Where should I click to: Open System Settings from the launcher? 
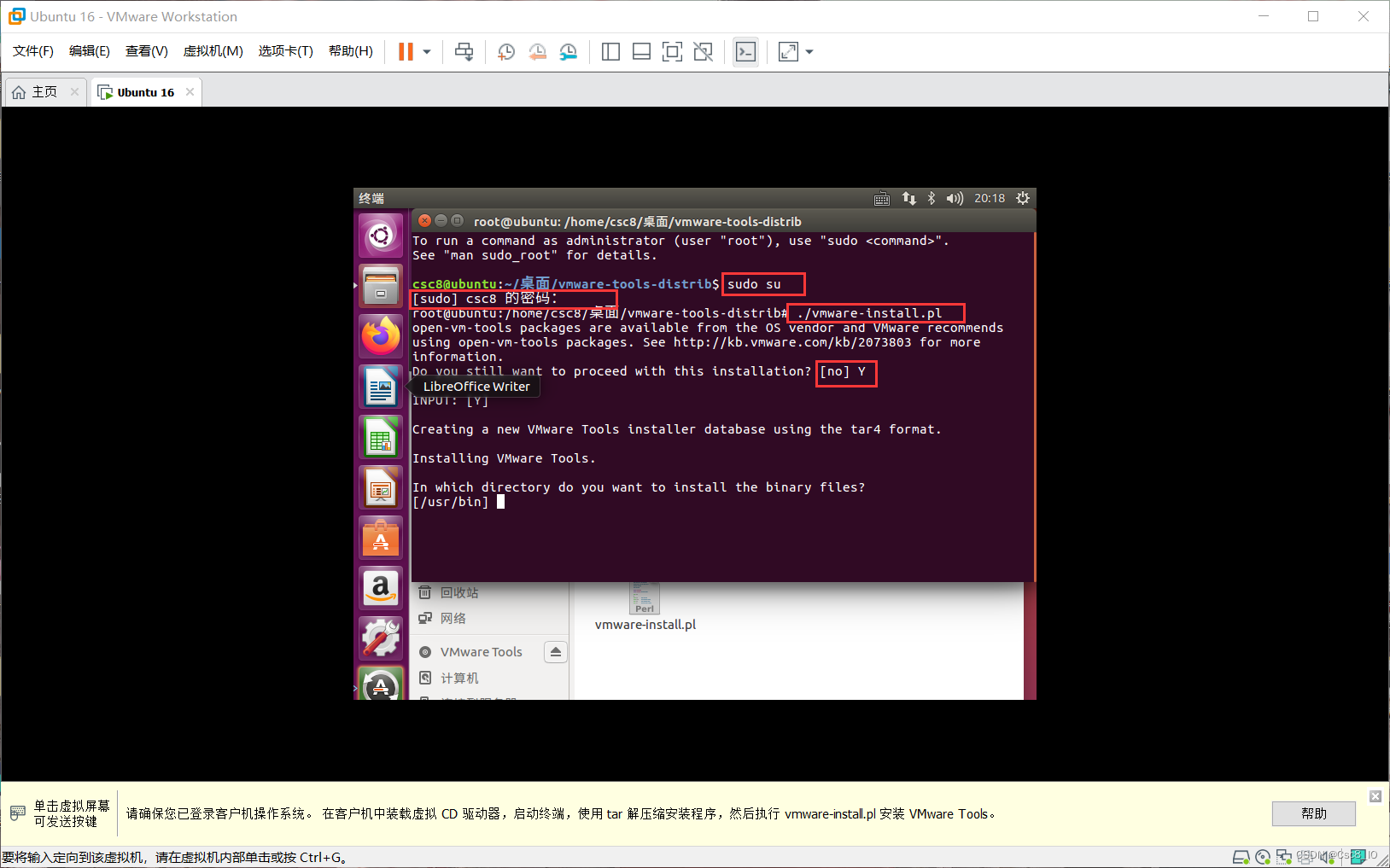pyautogui.click(x=381, y=638)
